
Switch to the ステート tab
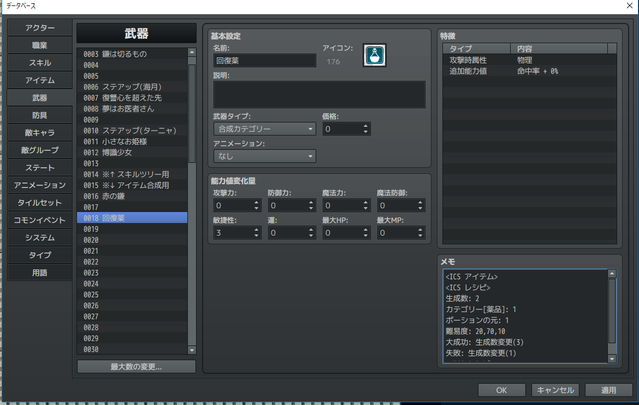[40, 167]
